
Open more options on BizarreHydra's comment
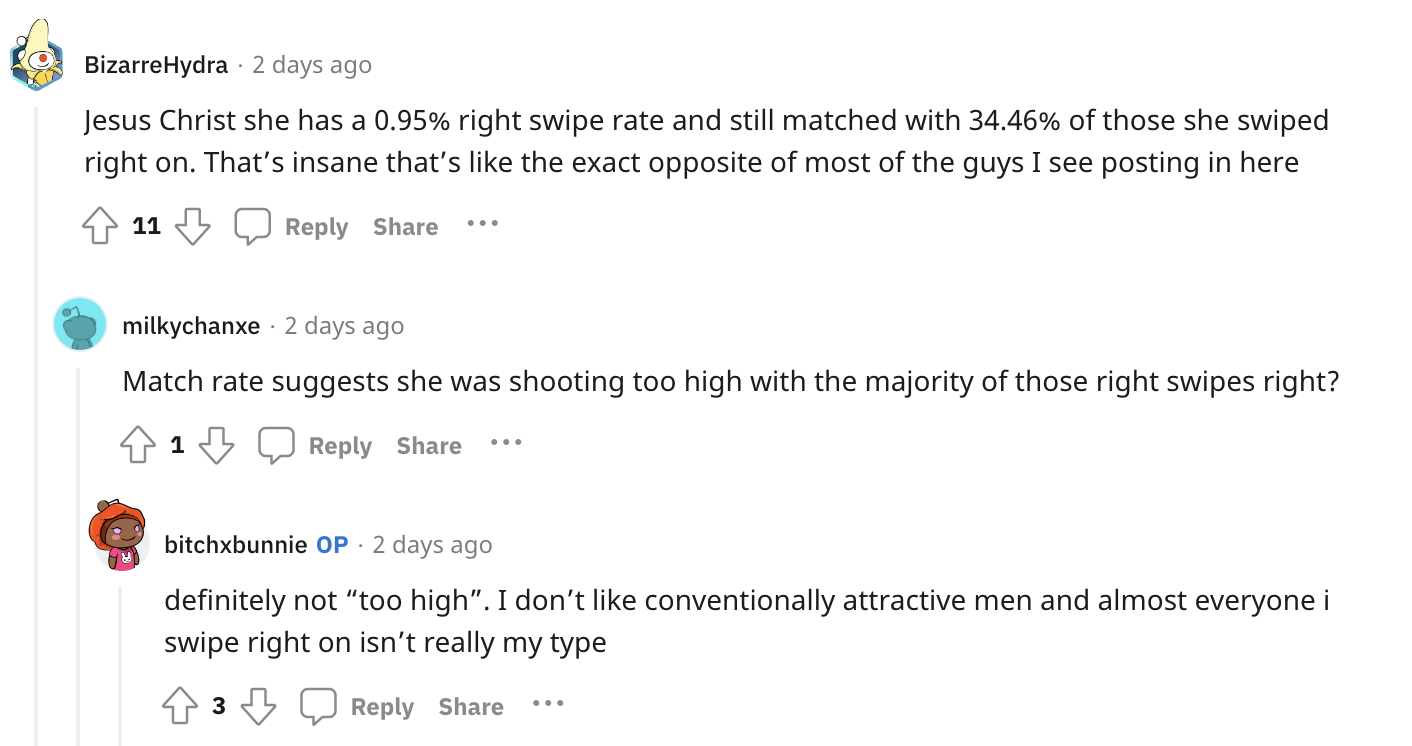coord(482,224)
